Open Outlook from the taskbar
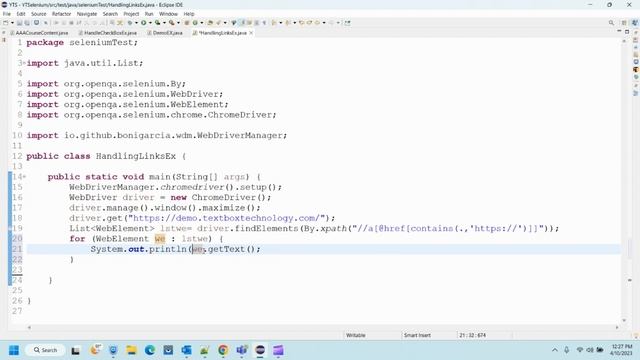Image resolution: width=640 pixels, height=360 pixels. [187, 350]
